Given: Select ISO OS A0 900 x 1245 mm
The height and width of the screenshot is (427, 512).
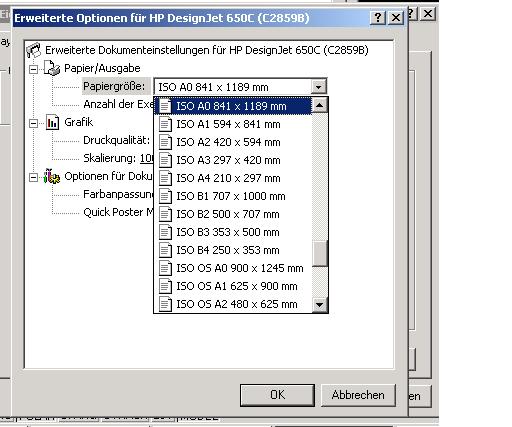Looking at the screenshot, I should pyautogui.click(x=233, y=268).
